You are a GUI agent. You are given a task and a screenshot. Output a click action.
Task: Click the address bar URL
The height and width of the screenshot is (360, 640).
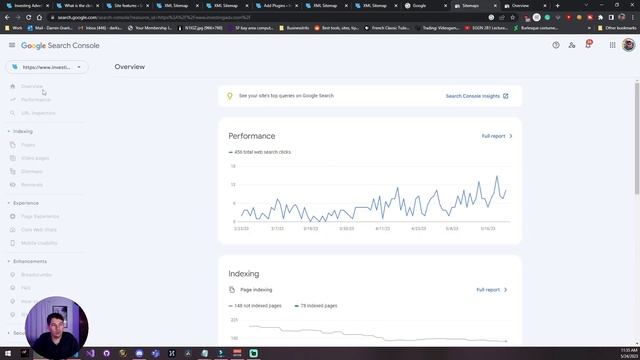click(154, 18)
